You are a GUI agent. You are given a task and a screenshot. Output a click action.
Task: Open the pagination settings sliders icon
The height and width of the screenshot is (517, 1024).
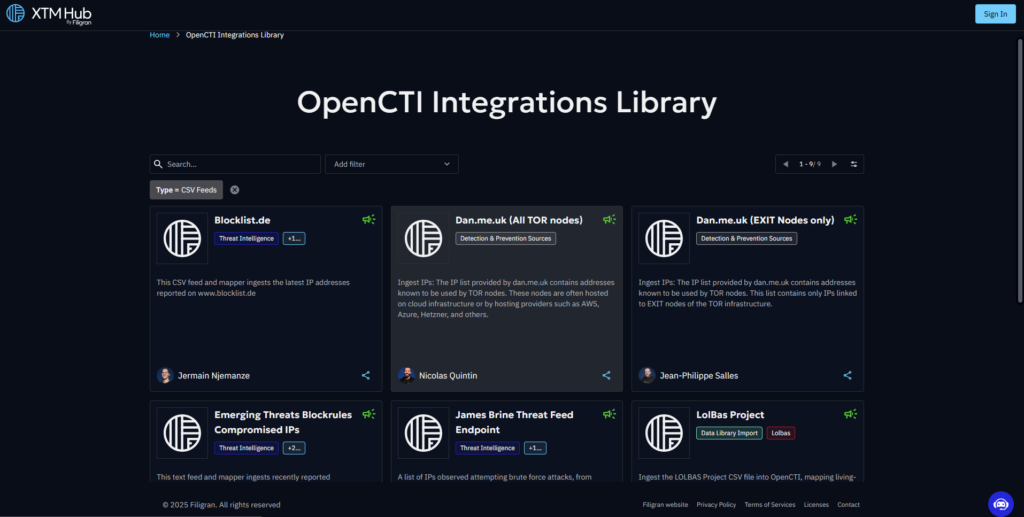coord(854,164)
